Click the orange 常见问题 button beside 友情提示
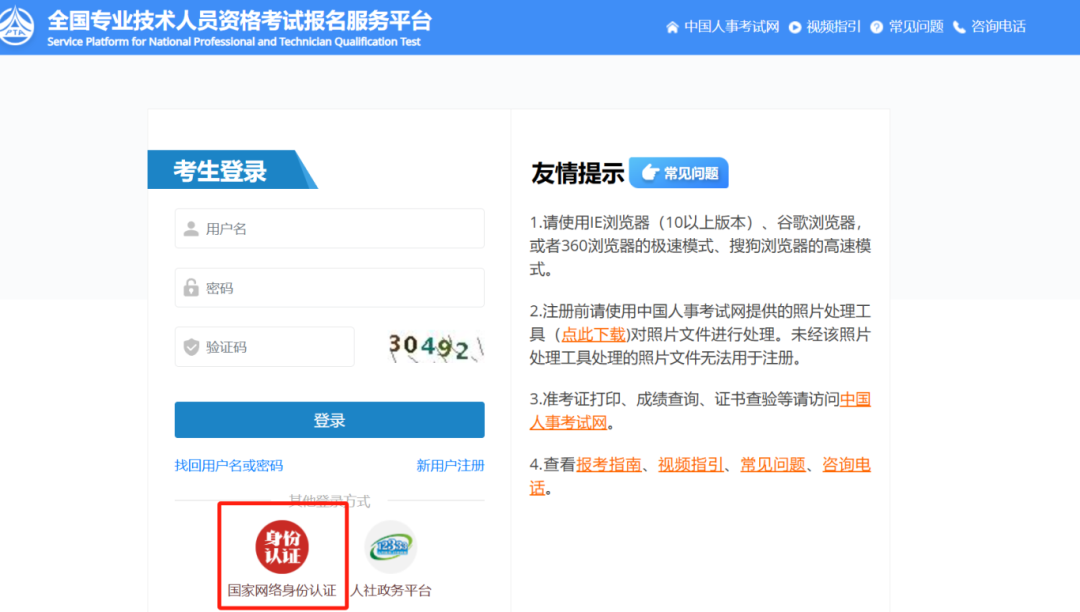 point(678,172)
